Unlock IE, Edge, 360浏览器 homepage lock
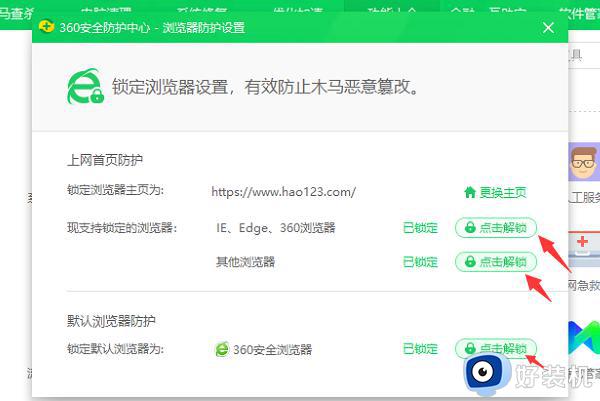 pos(496,228)
